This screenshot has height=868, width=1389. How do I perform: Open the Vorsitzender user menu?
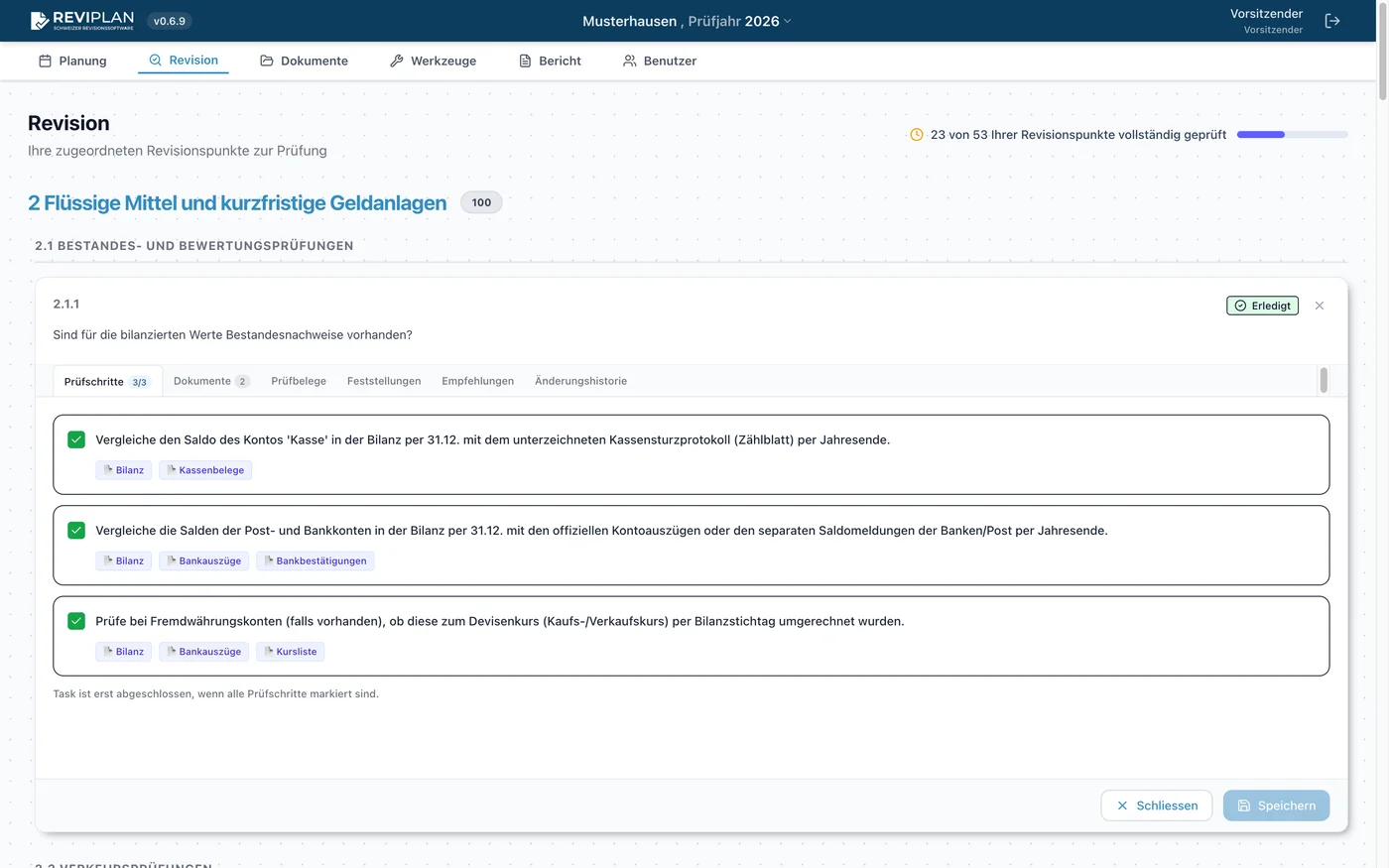point(1266,21)
